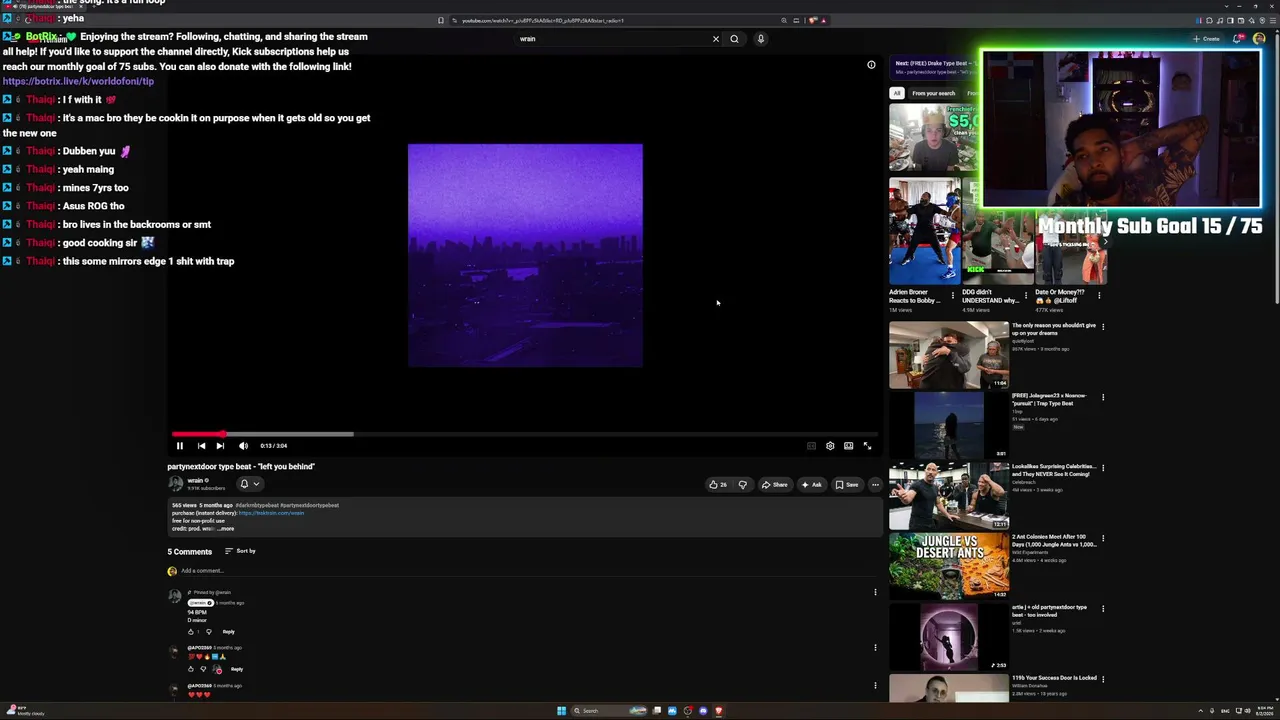Skip to next video in player

point(220,446)
